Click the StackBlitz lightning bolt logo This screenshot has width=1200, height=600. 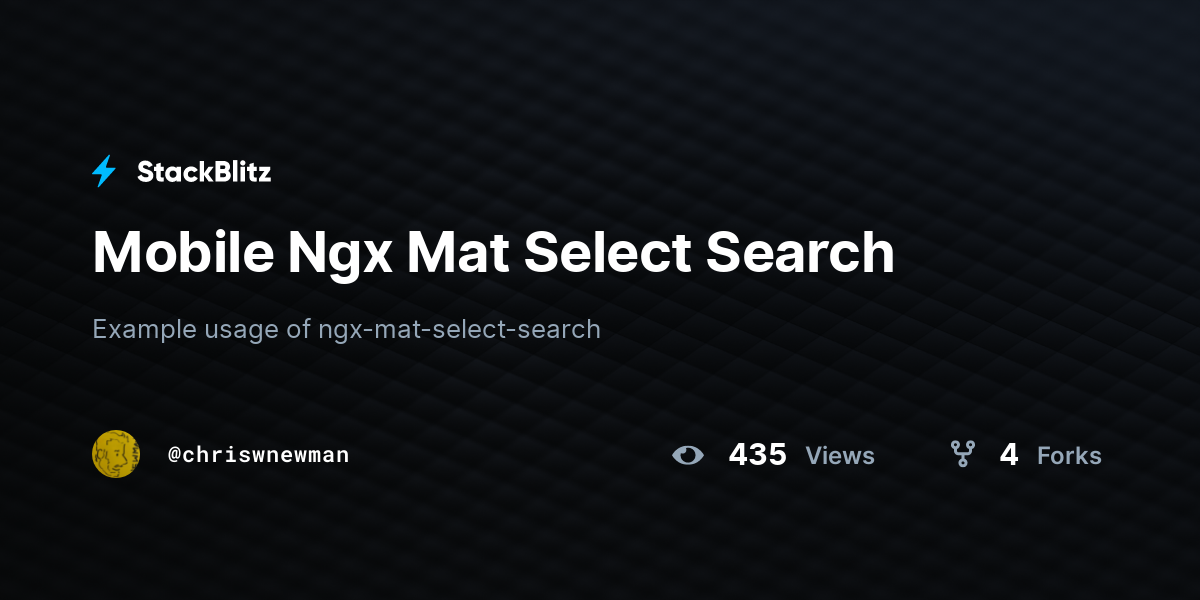coord(104,172)
